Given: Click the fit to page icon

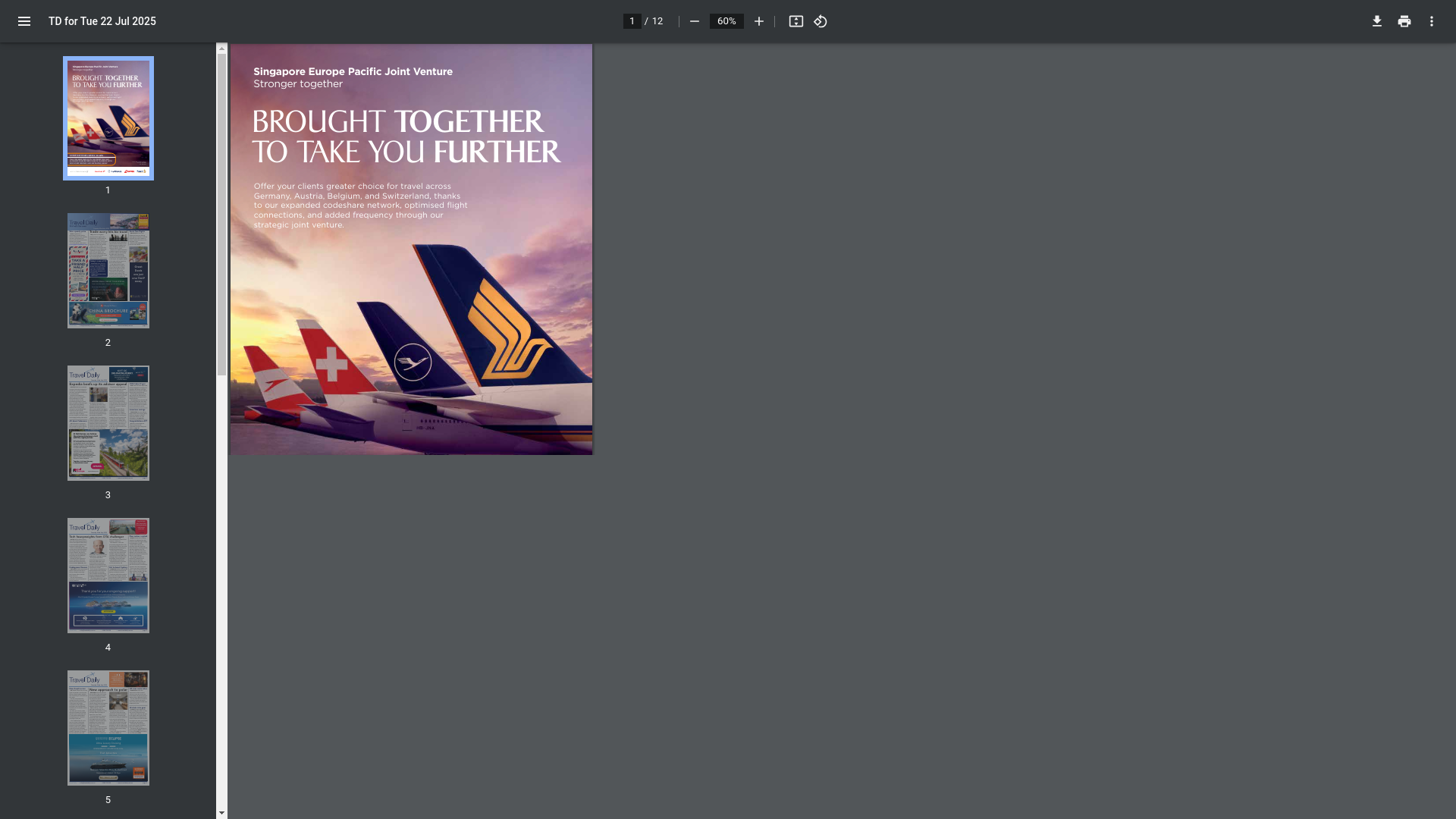Looking at the screenshot, I should pyautogui.click(x=795, y=21).
